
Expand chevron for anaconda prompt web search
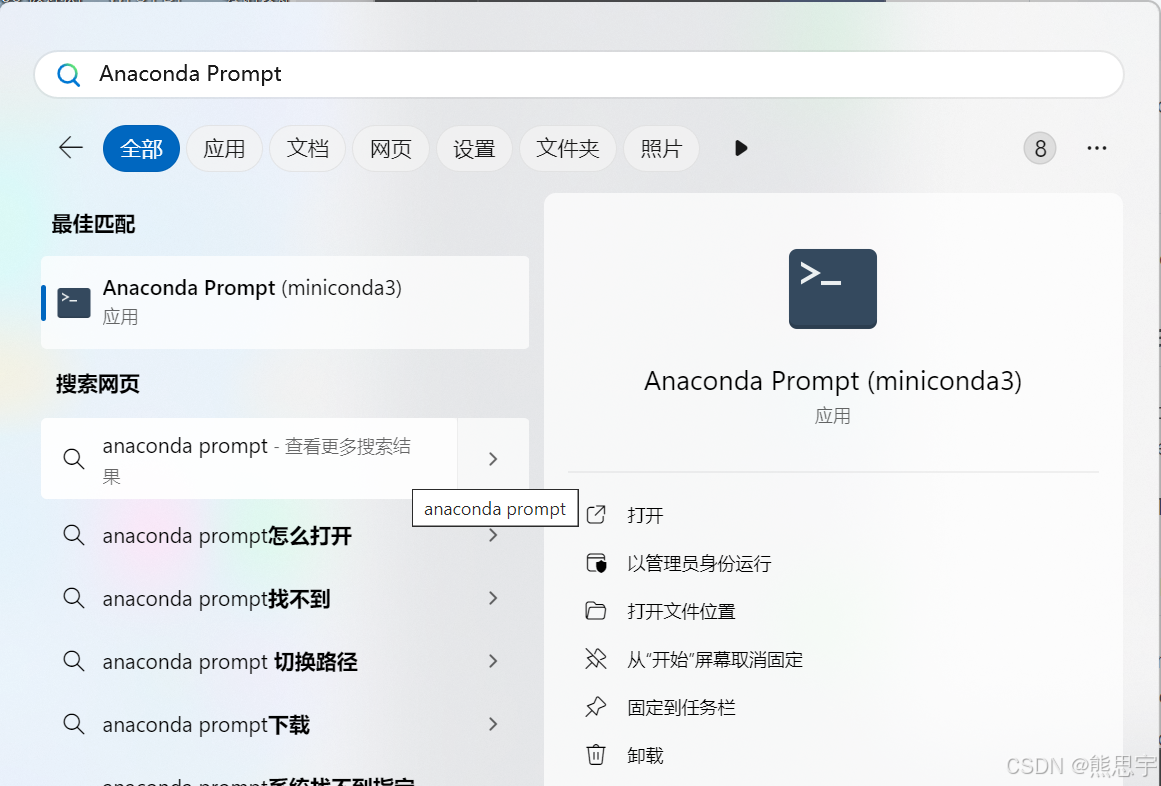click(x=493, y=459)
